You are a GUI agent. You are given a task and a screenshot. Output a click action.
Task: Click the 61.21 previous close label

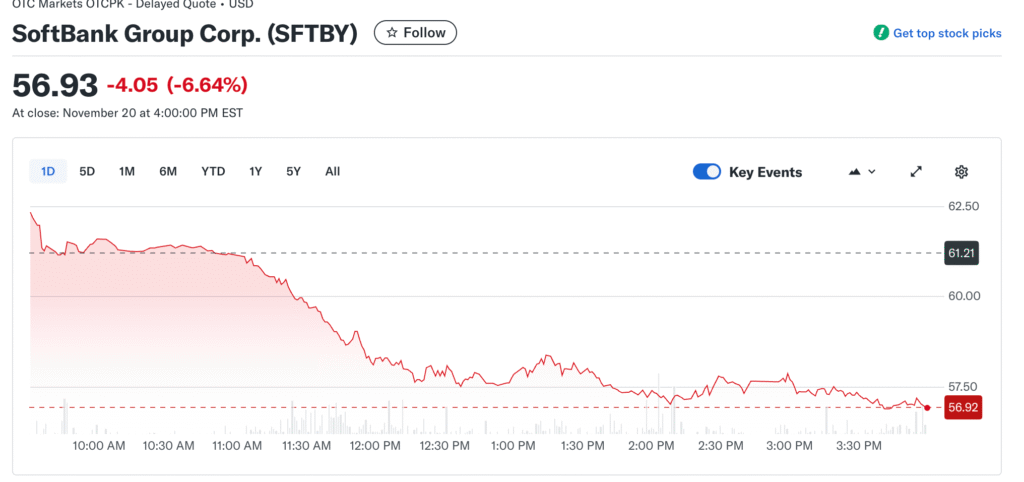click(961, 253)
